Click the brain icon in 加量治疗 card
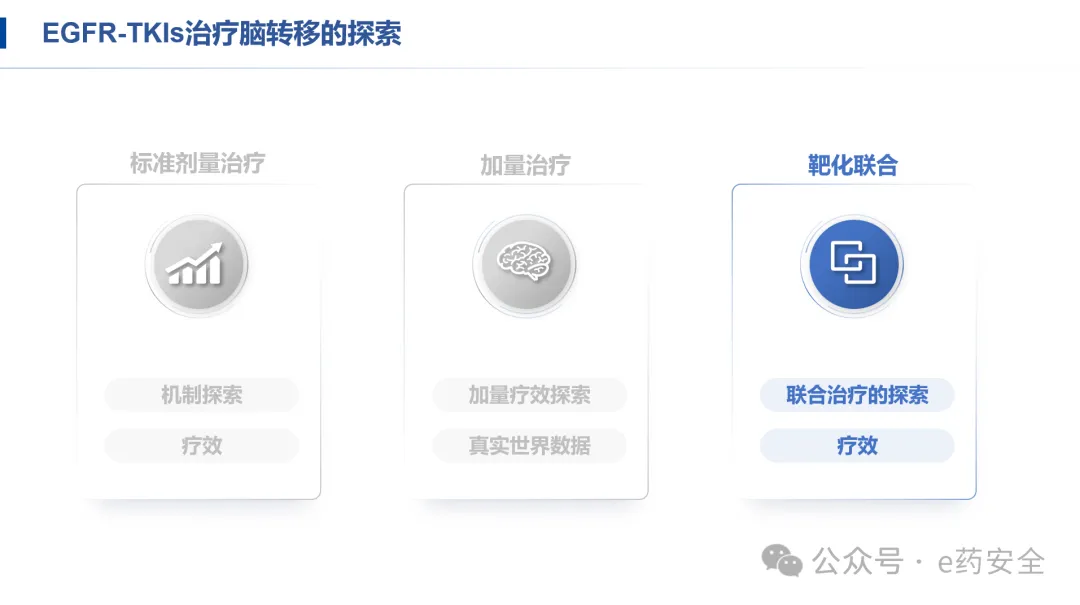Viewport: 1080px width, 605px height. click(525, 265)
